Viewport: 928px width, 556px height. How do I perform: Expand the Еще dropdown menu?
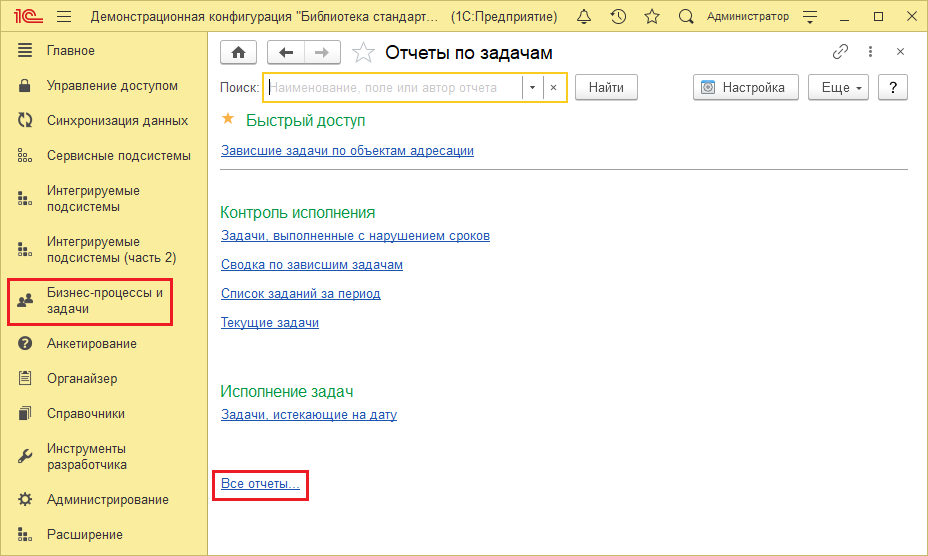coord(838,88)
